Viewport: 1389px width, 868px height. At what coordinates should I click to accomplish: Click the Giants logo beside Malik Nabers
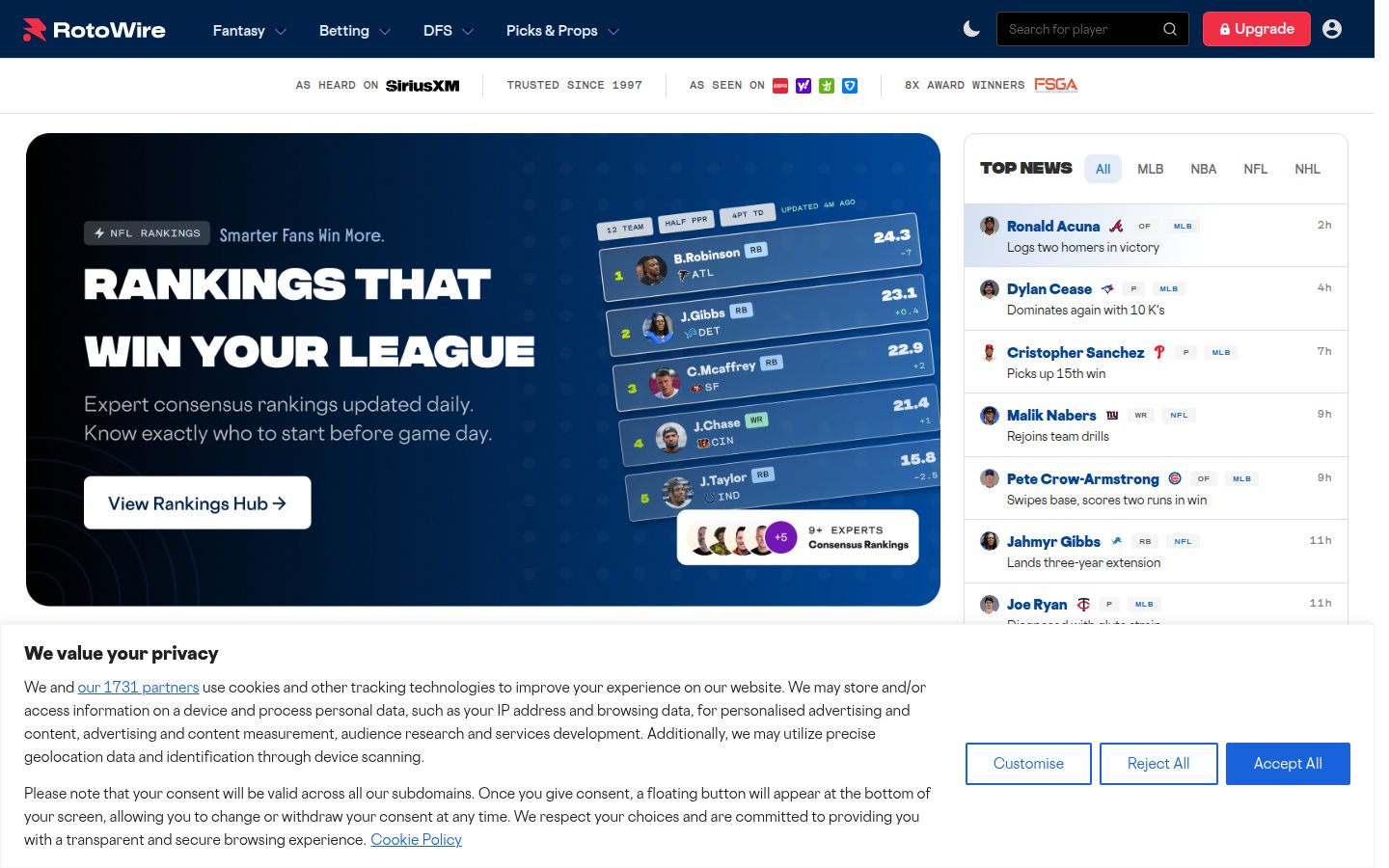1112,415
